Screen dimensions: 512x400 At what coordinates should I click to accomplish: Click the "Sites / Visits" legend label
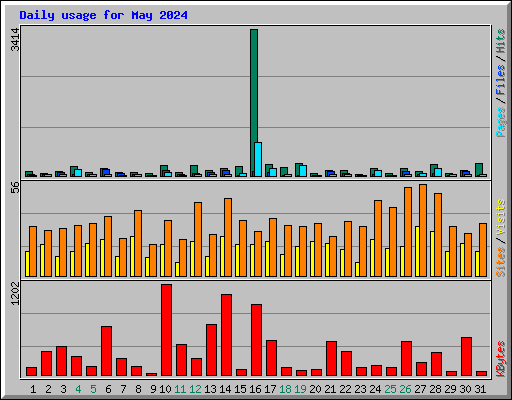500,238
